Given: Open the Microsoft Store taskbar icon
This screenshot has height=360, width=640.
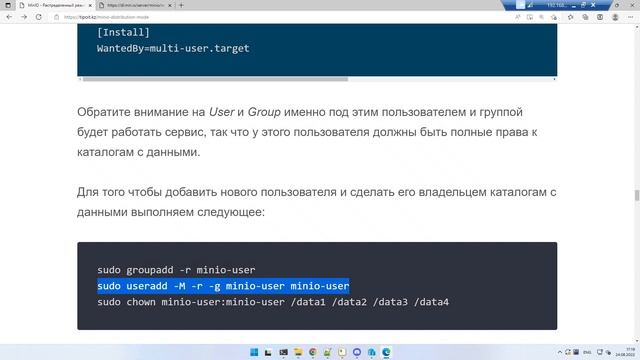Looking at the screenshot, I should [371, 352].
